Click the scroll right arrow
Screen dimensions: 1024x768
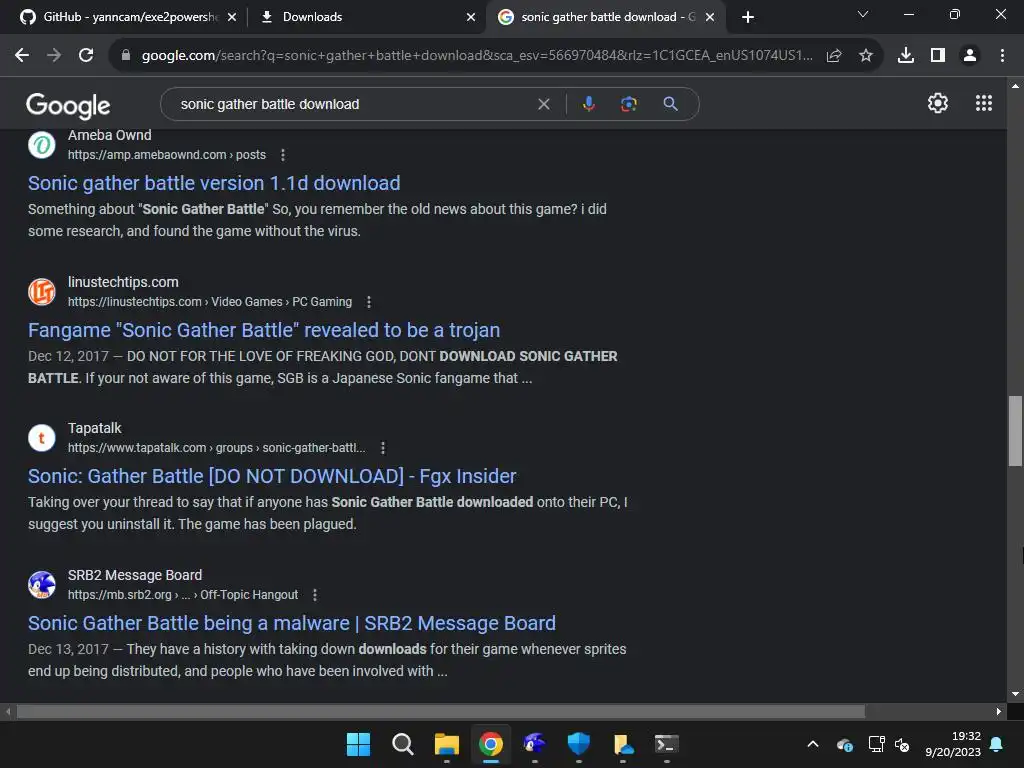[999, 711]
